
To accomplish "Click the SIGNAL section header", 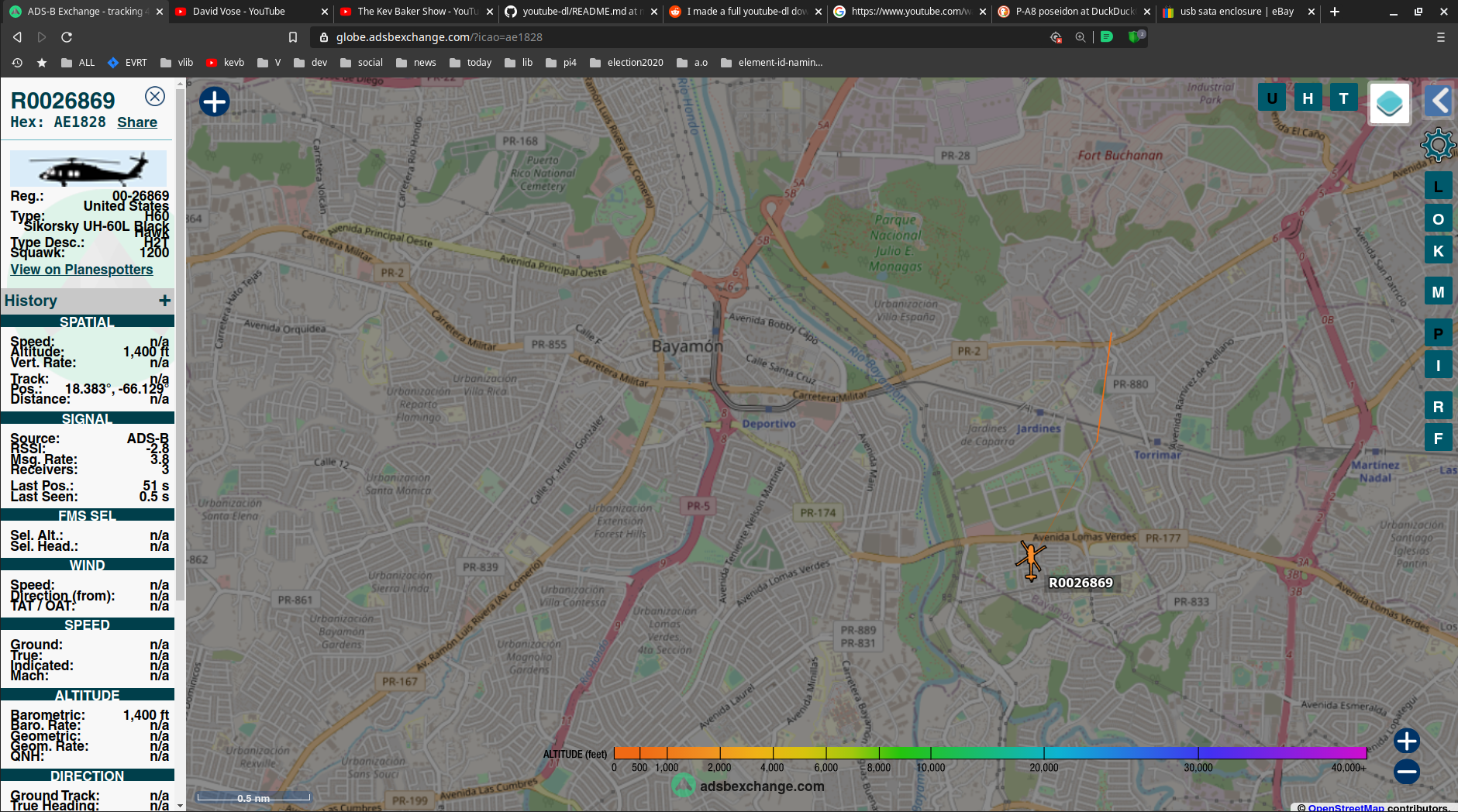I will [x=88, y=418].
